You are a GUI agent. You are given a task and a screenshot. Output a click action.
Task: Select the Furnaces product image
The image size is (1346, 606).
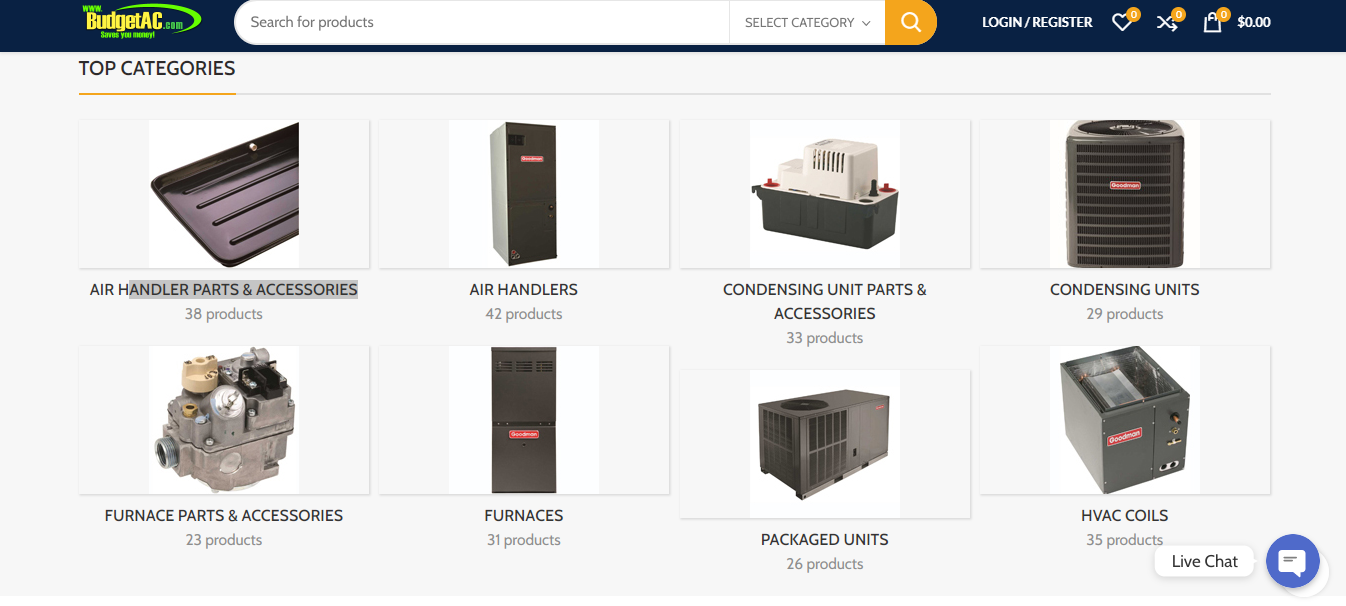click(x=524, y=420)
